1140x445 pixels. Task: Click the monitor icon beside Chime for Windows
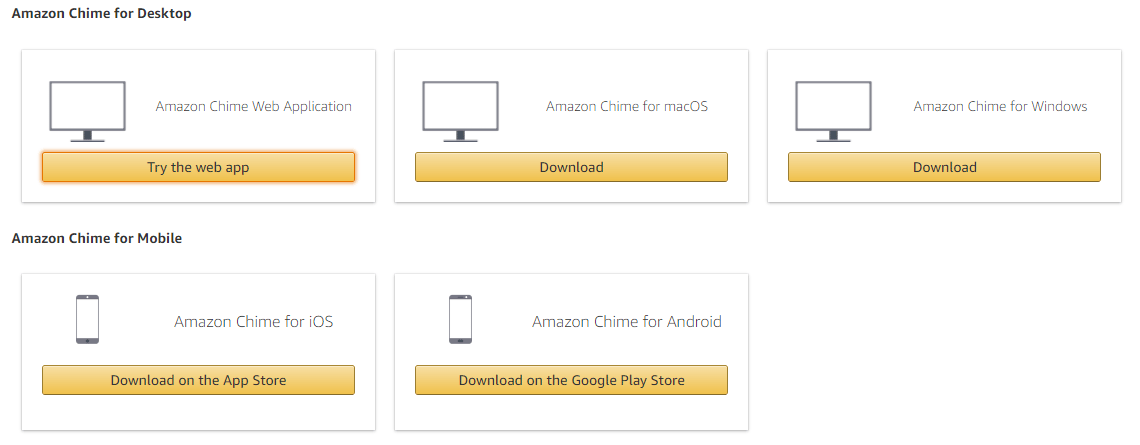tap(833, 111)
